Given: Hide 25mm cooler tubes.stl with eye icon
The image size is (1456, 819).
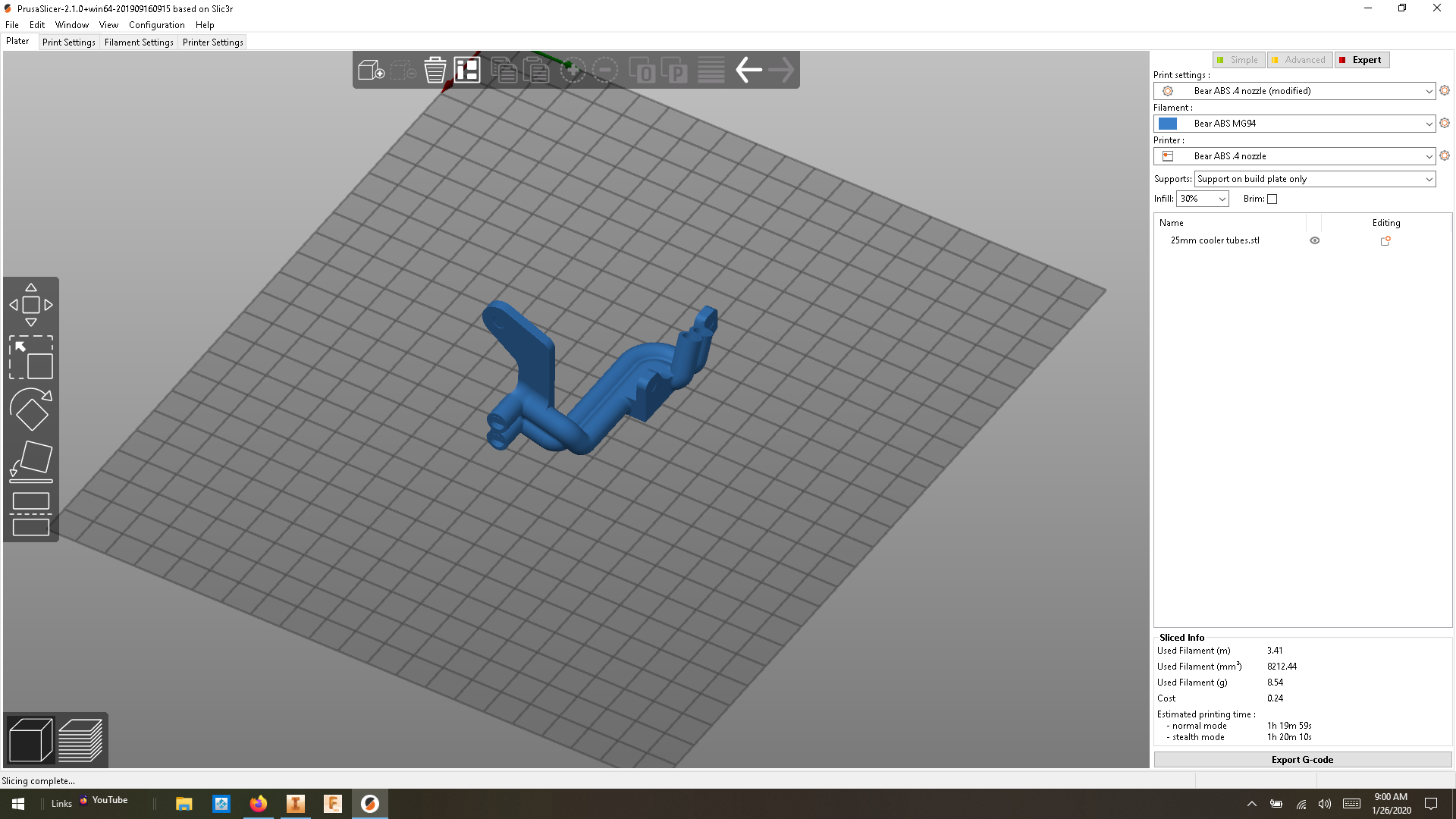Looking at the screenshot, I should [1315, 240].
